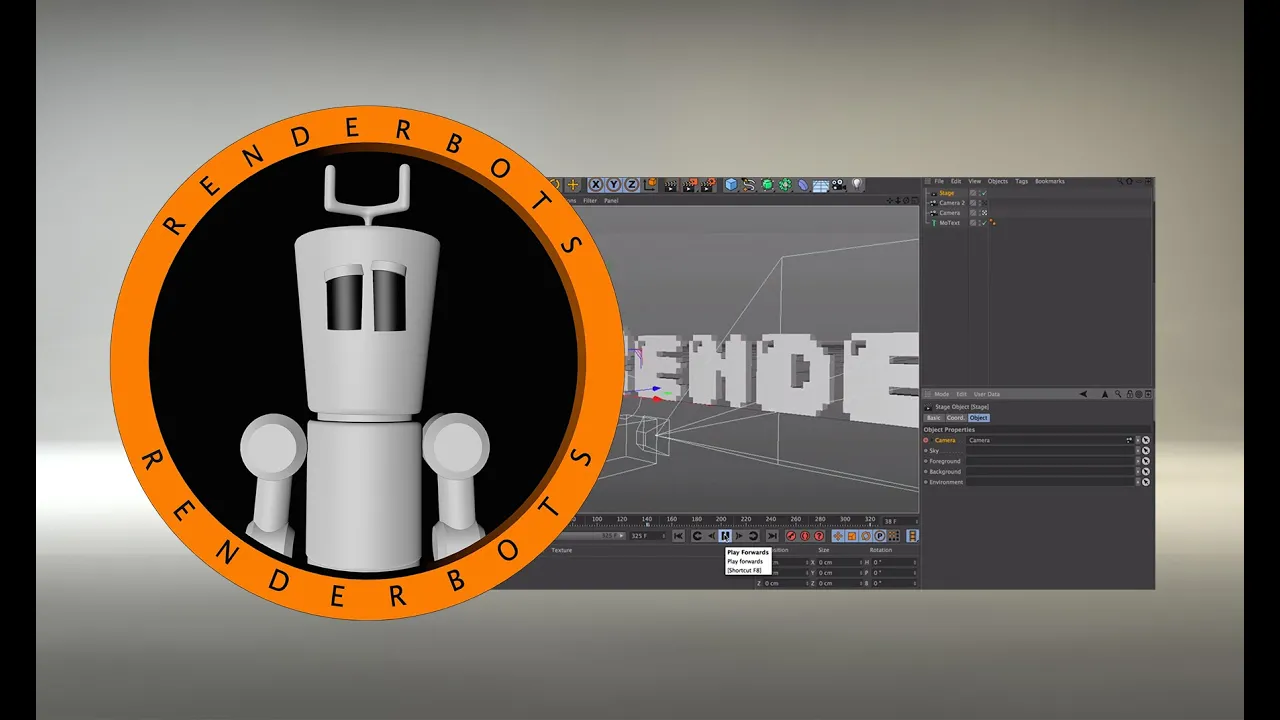Viewport: 1280px width, 720px height.
Task: Toggle MoText enabled green checkmark
Action: click(984, 223)
